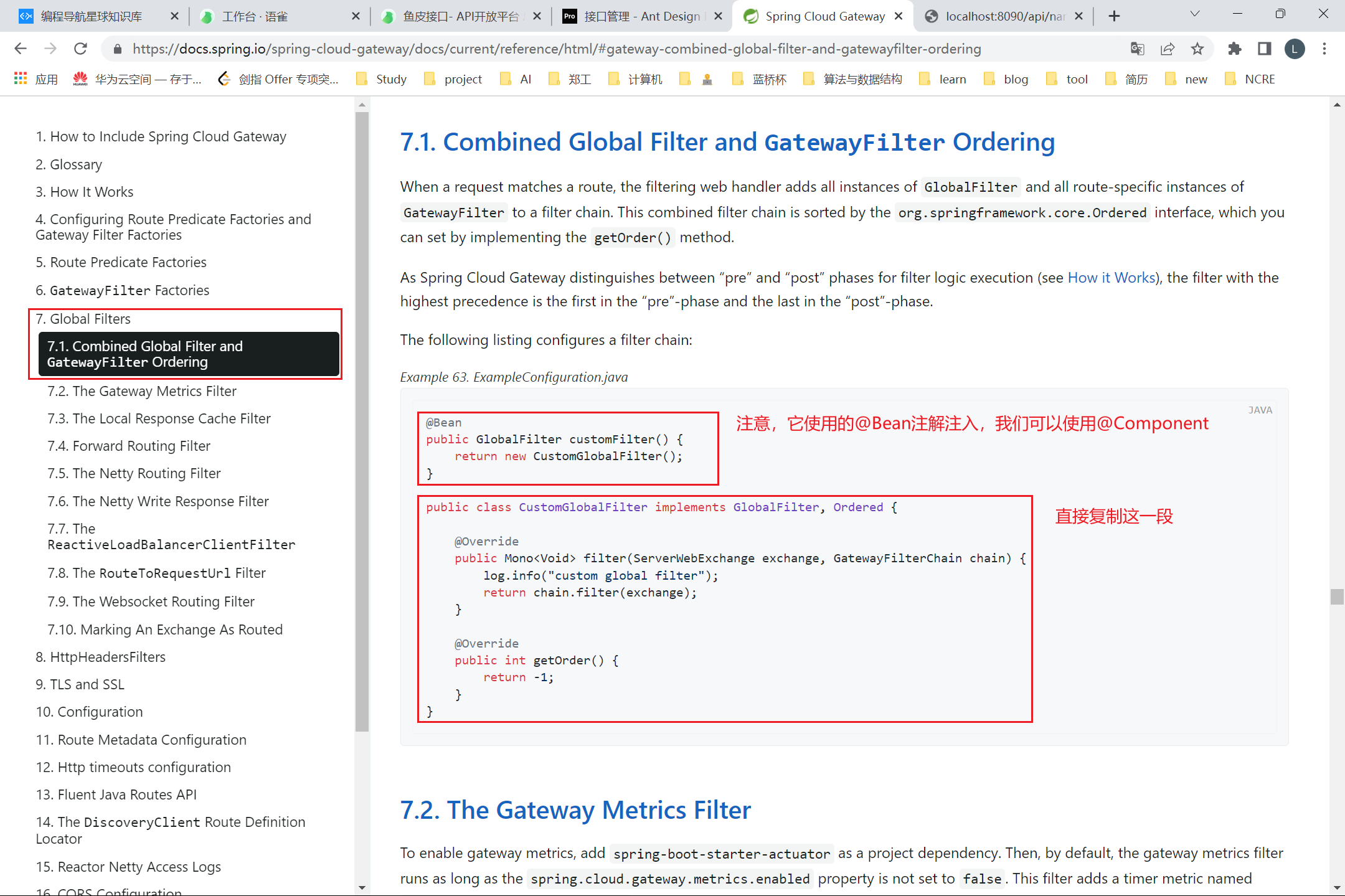Open the 简历 bookmark folder

pyautogui.click(x=1126, y=79)
